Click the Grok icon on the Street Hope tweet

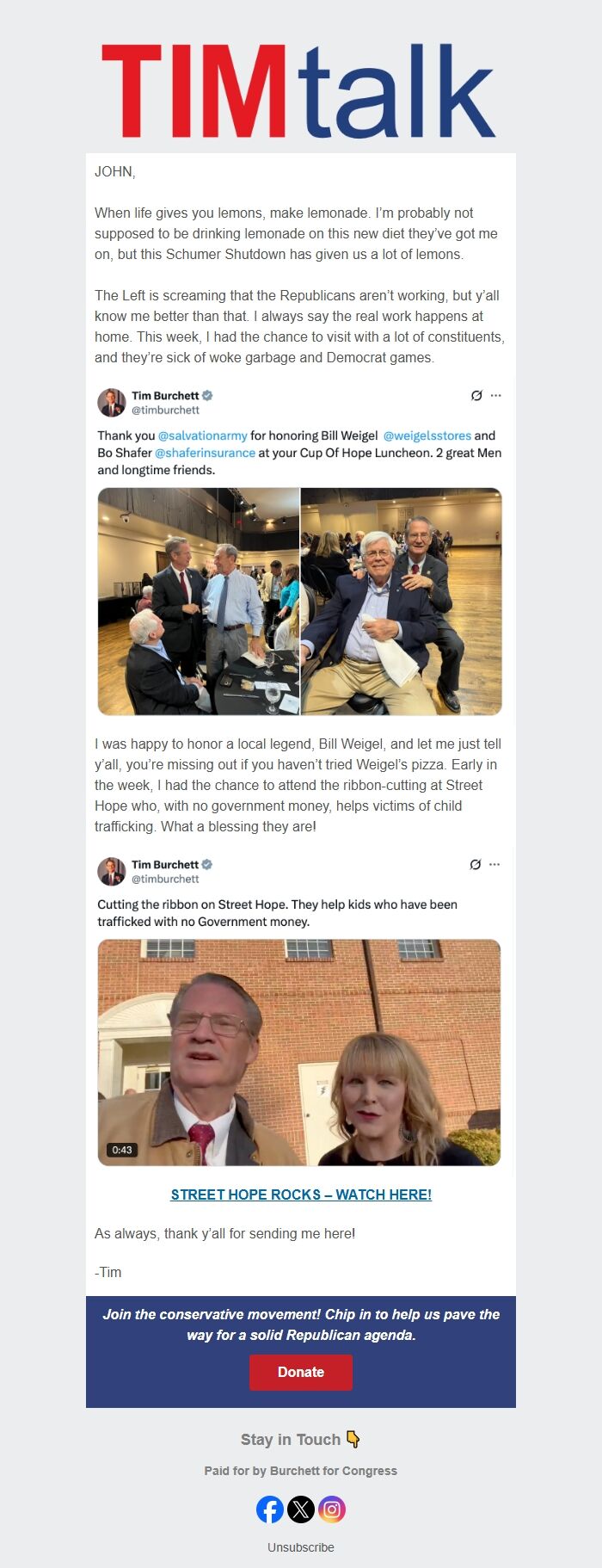[x=476, y=865]
